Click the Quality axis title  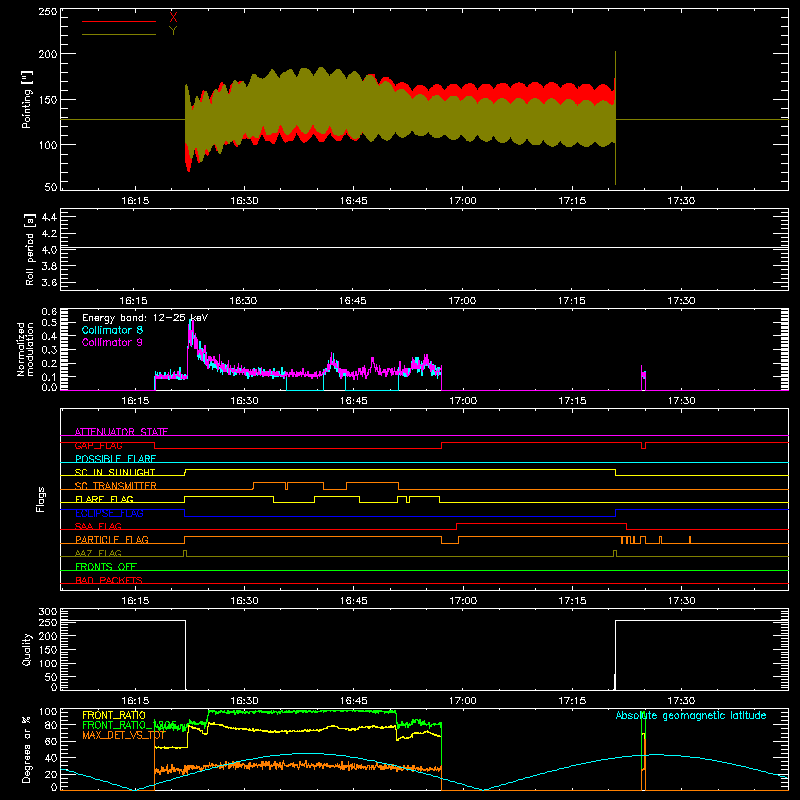click(x=27, y=649)
